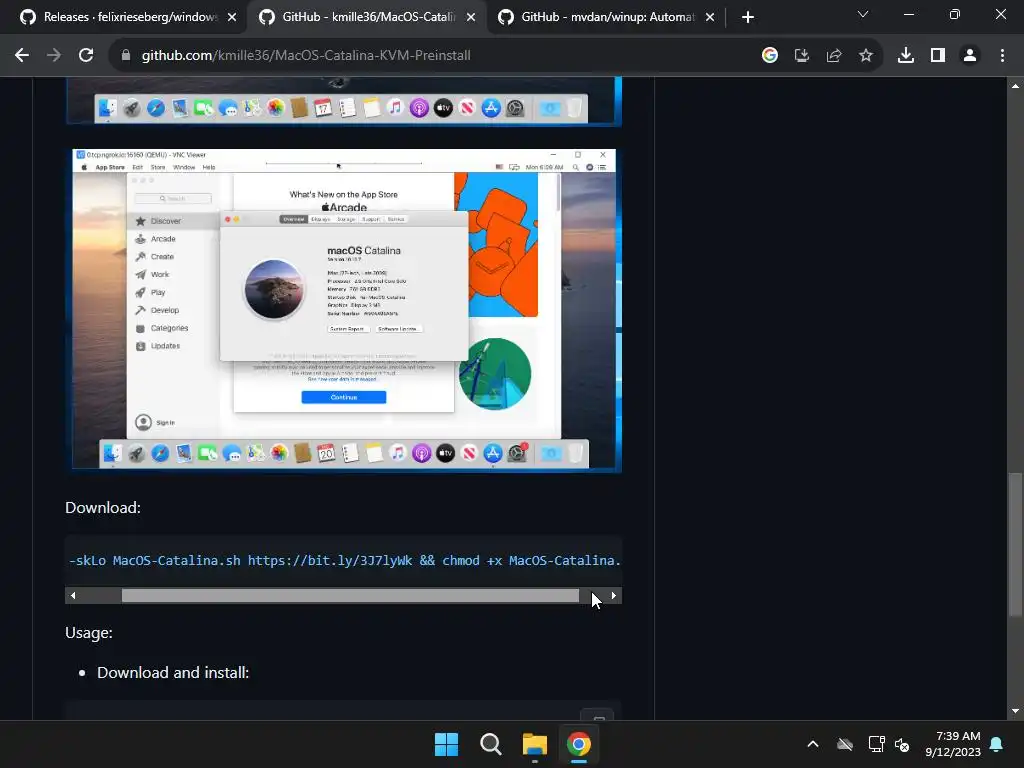The width and height of the screenshot is (1024, 768).
Task: Click the 'Download:' heading text
Action: 103,507
